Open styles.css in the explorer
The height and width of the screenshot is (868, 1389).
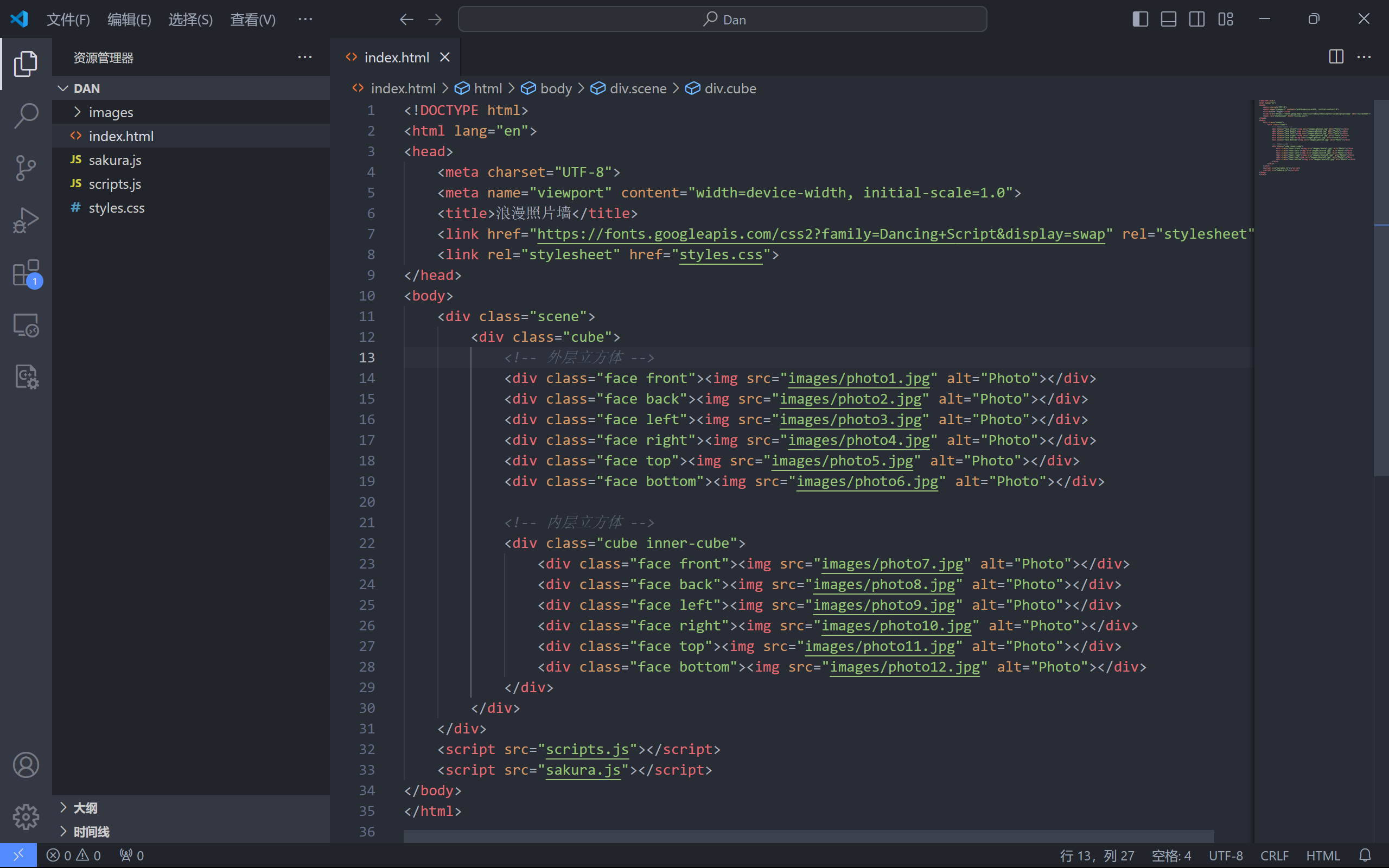click(x=117, y=208)
